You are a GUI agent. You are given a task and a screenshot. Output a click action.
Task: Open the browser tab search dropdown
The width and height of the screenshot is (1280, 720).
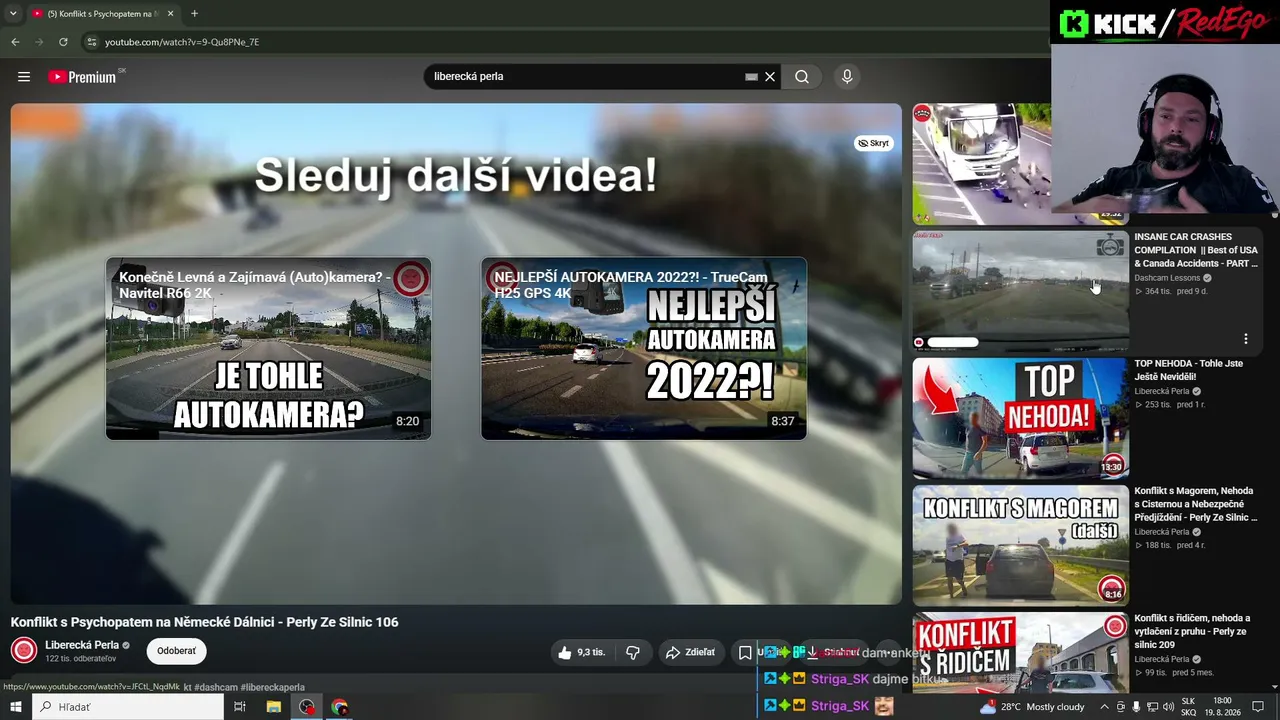[x=13, y=14]
